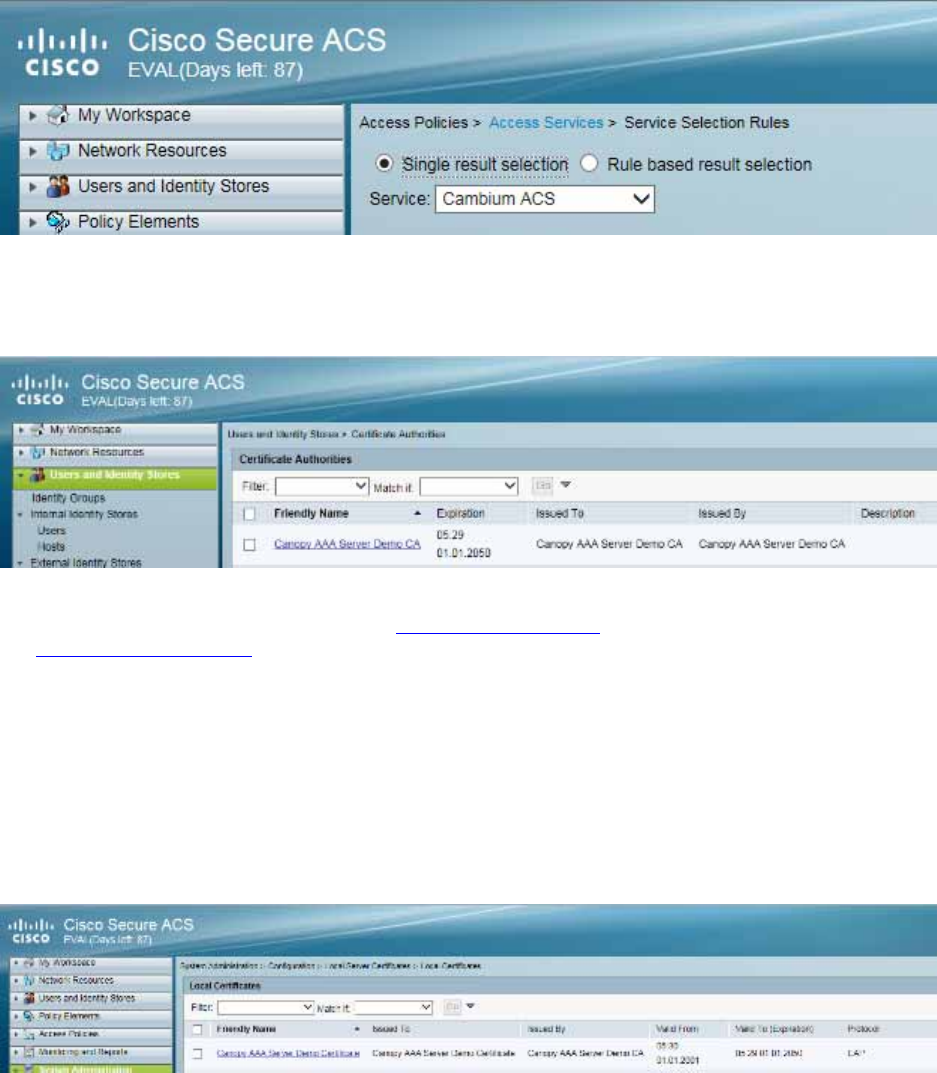Click Network Resources icon in bottom screenshot
Image resolution: width=937 pixels, height=1073 pixels.
tap(29, 981)
